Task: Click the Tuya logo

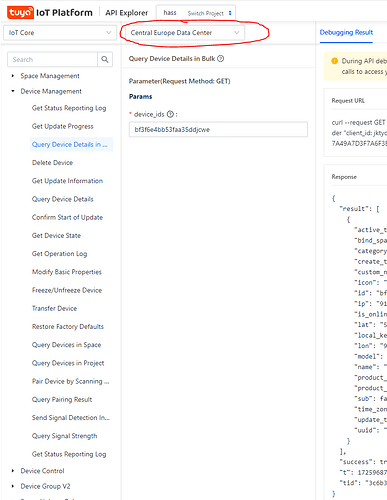Action: click(x=20, y=13)
